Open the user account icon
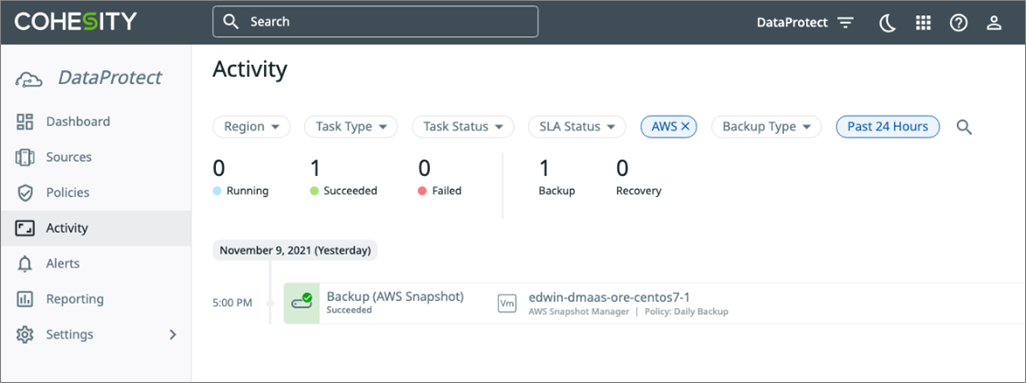 (x=994, y=23)
